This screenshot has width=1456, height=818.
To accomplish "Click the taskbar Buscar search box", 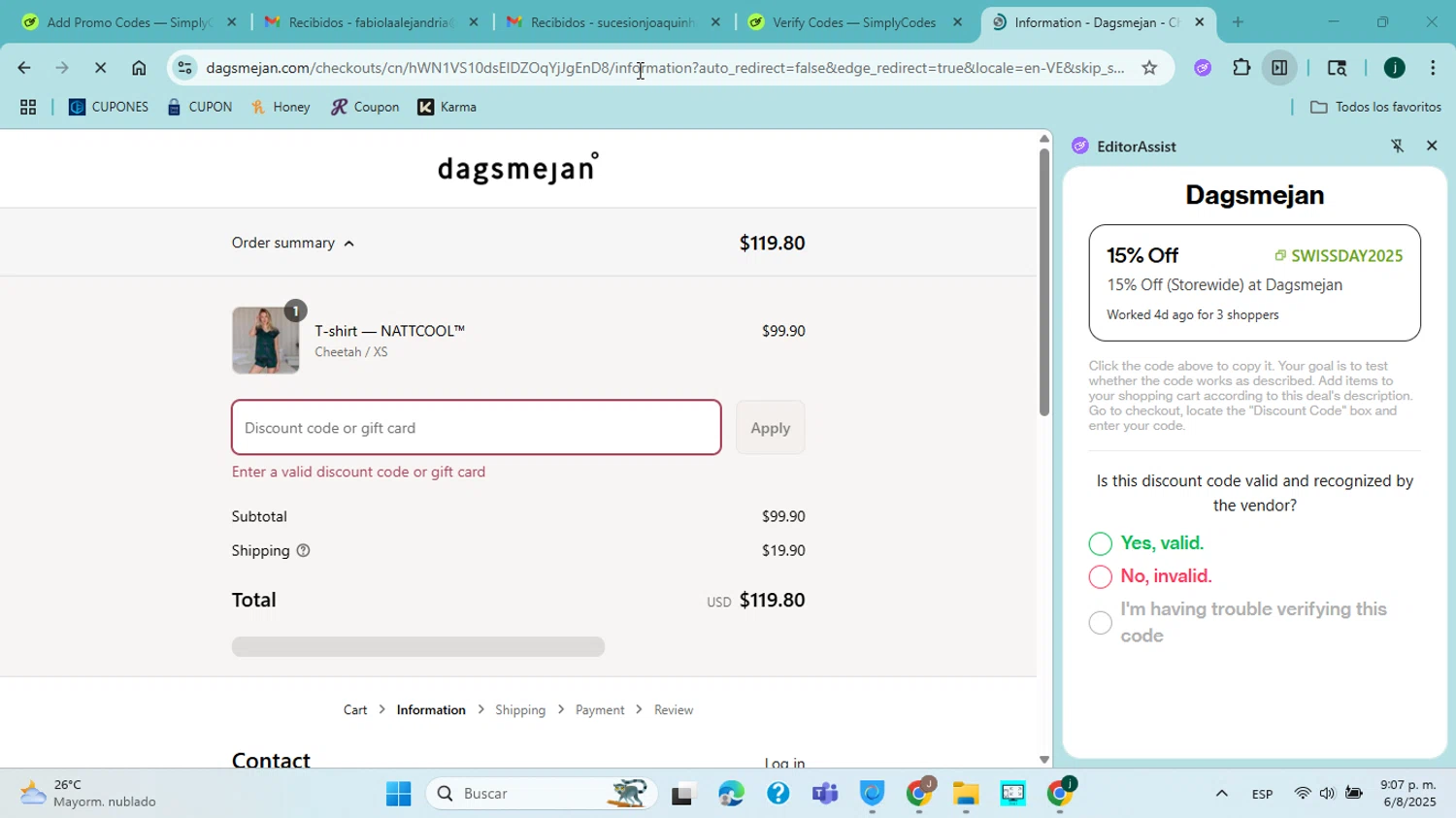I will point(542,794).
